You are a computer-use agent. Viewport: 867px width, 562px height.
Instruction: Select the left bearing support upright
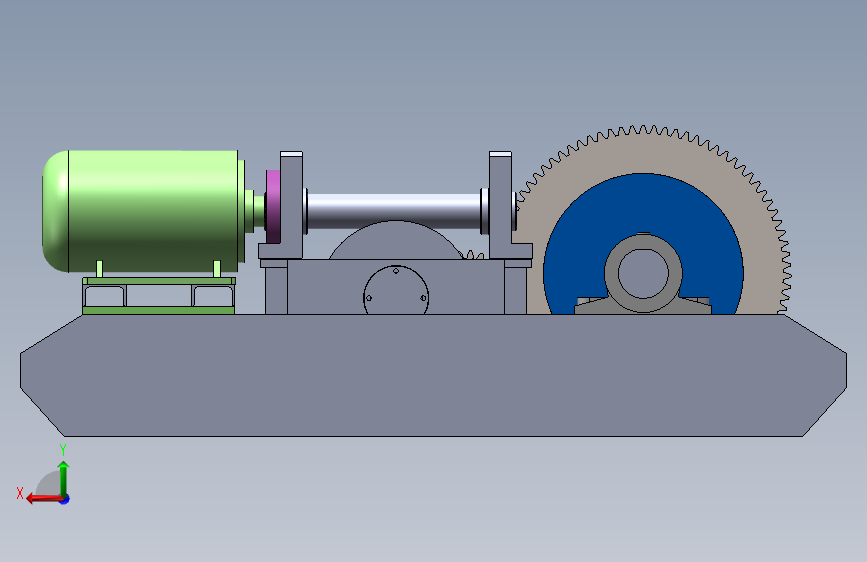pyautogui.click(x=291, y=205)
